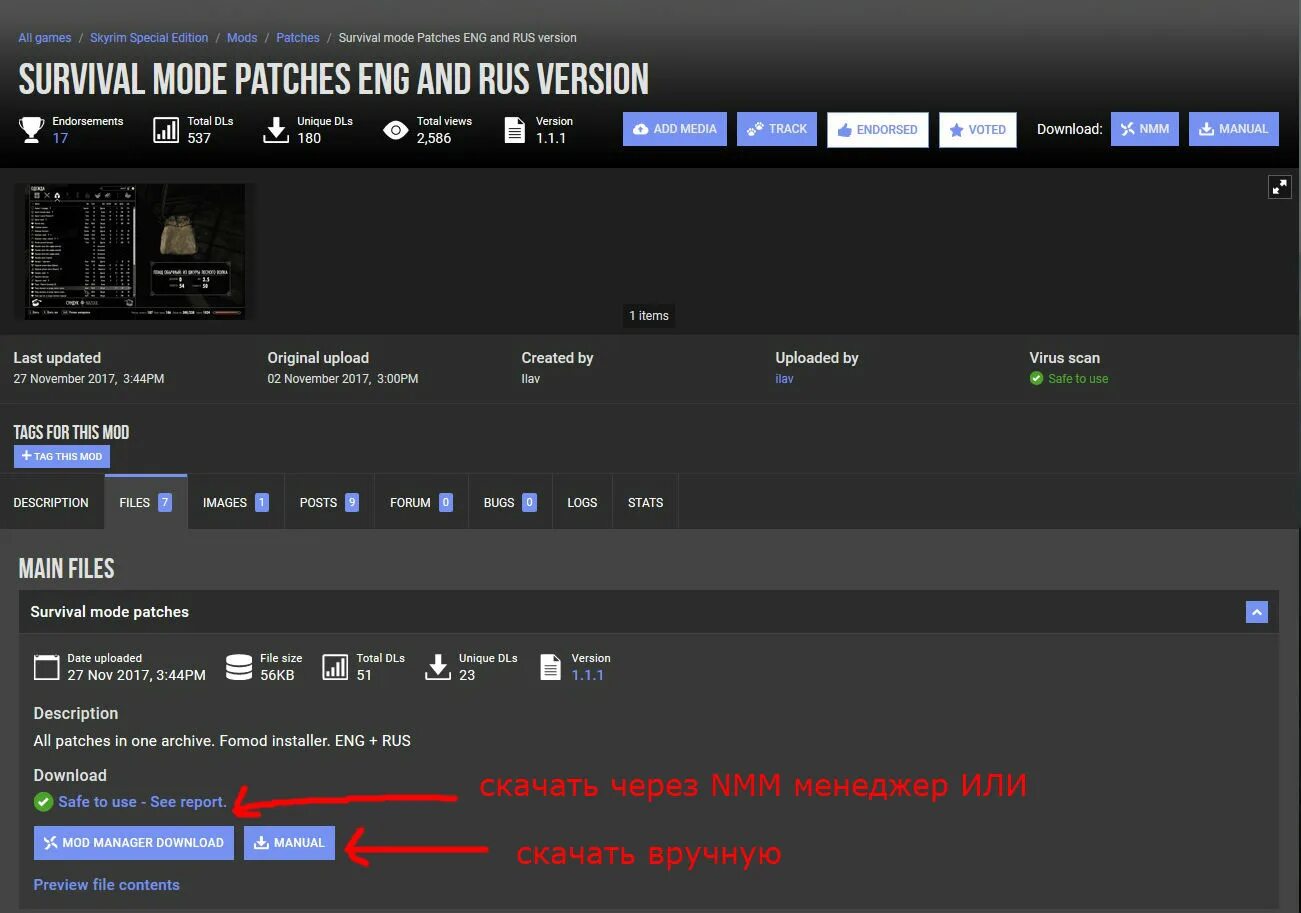Open Safe to use - See report link
Viewport: 1301px width, 913px height.
(142, 802)
